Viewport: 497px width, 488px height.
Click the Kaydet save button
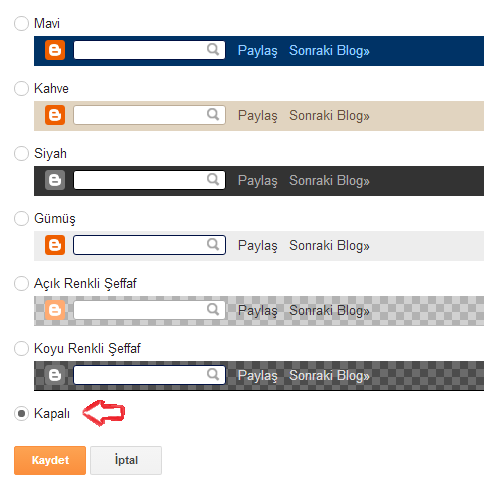coord(50,460)
